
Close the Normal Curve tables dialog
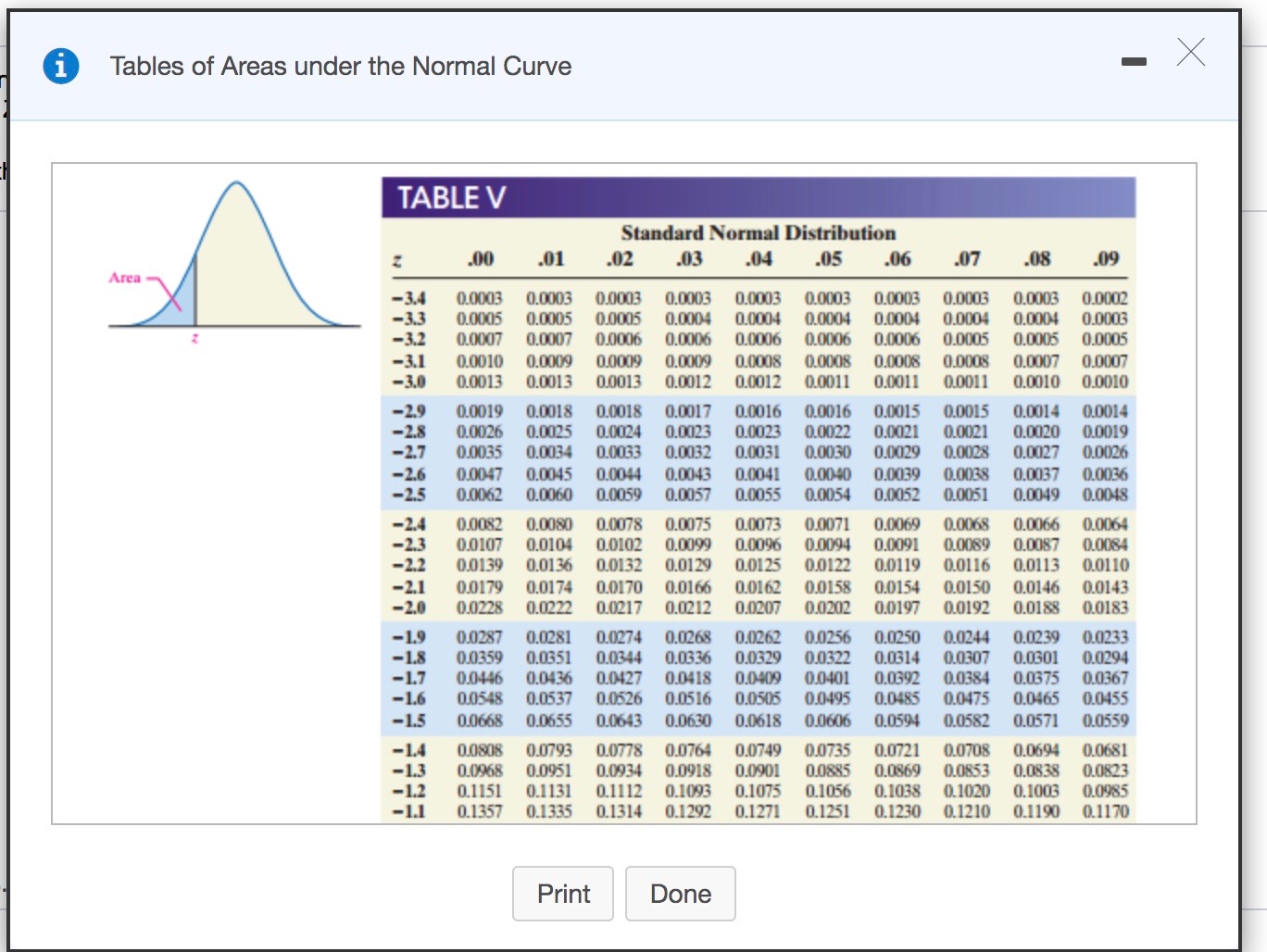pos(1191,52)
